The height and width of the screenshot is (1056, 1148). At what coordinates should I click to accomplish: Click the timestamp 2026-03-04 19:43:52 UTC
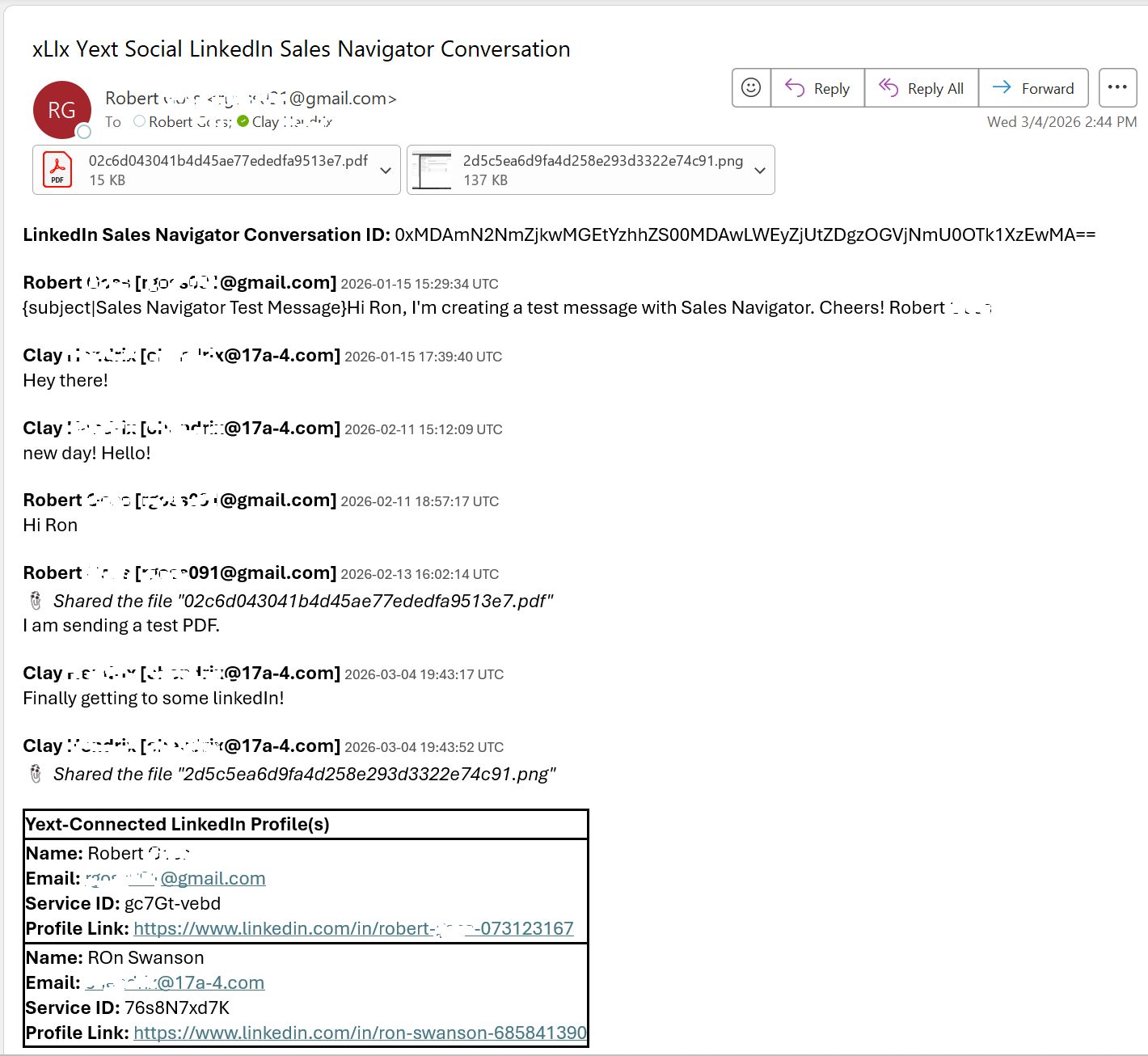tap(424, 747)
